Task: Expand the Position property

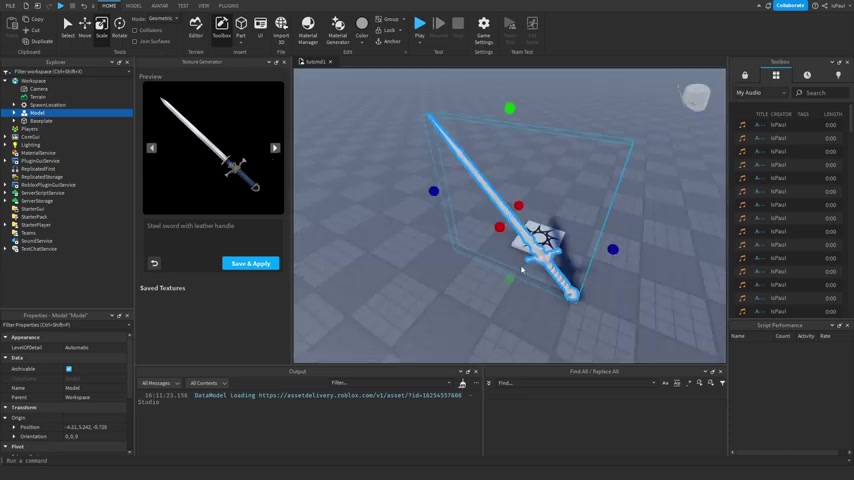Action: point(14,427)
